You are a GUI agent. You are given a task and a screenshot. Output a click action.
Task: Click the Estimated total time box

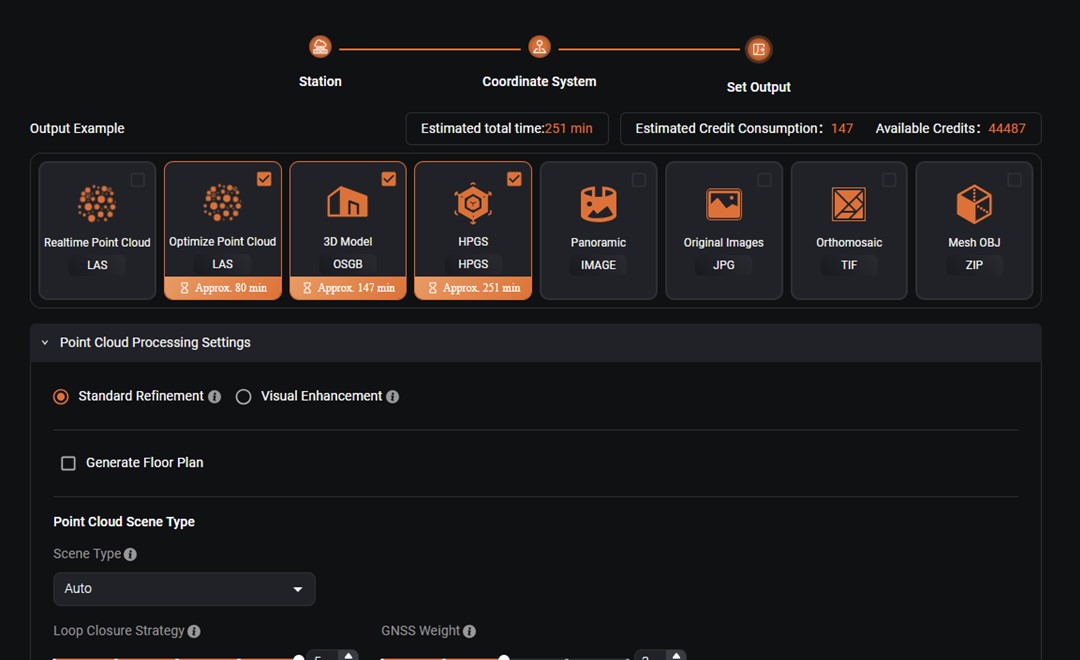pyautogui.click(x=507, y=129)
